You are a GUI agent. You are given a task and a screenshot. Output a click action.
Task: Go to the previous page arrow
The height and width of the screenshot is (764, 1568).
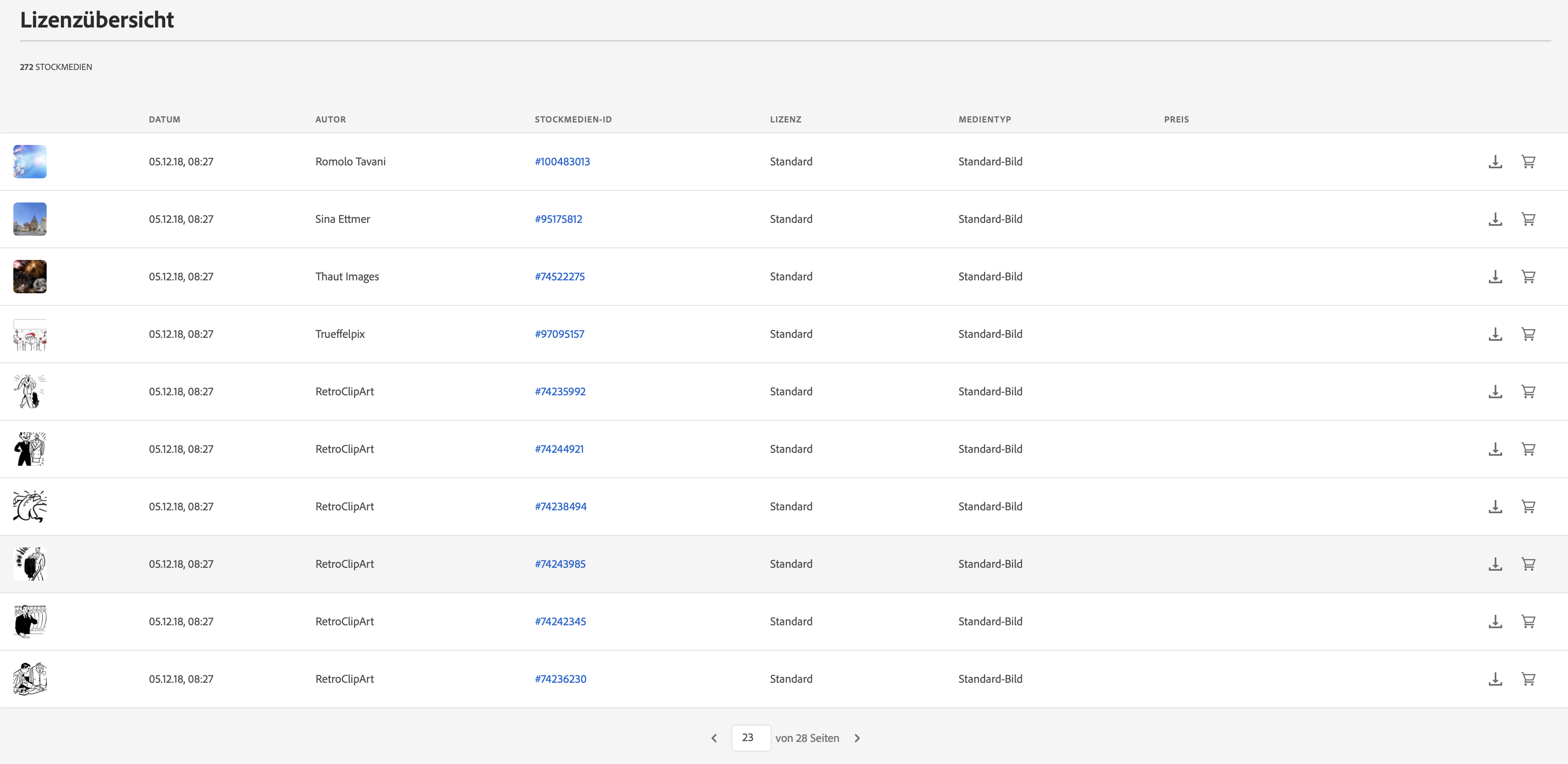714,739
